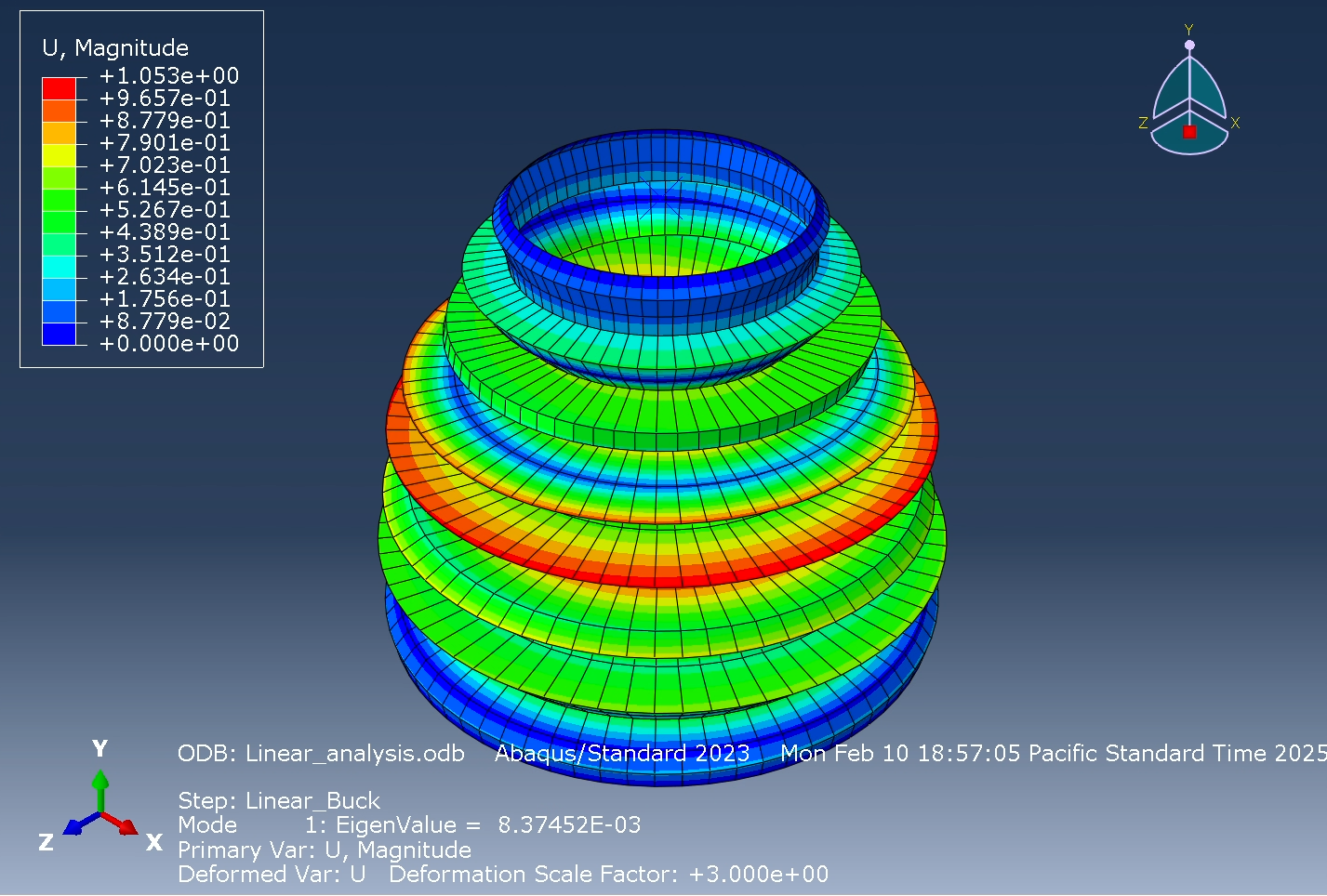Select the Z axis on the view compass
Image resolution: width=1327 pixels, height=896 pixels.
(1144, 122)
